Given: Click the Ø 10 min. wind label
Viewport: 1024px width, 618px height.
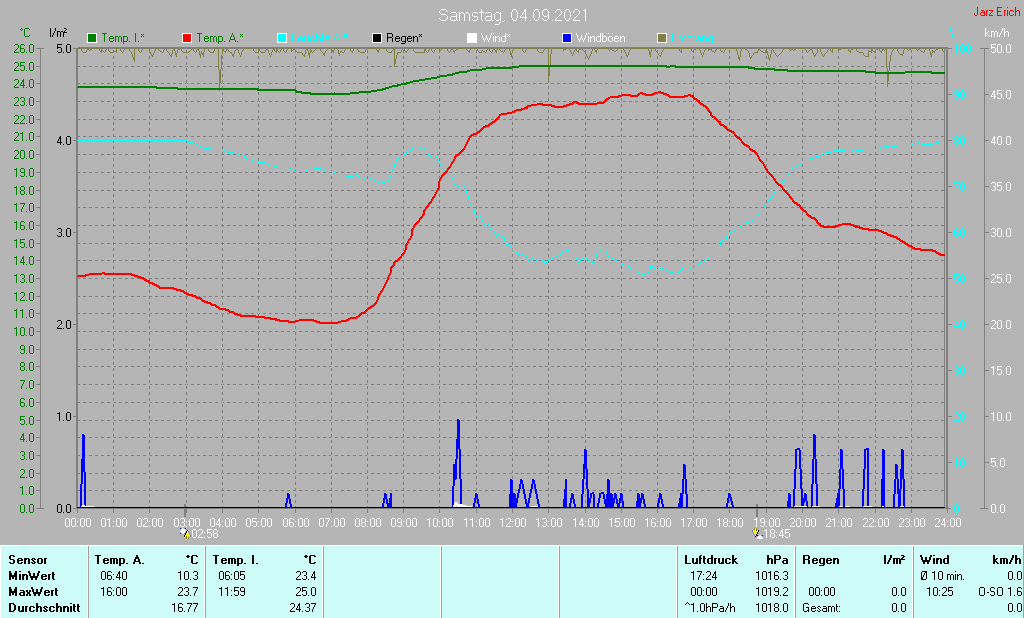Looking at the screenshot, I should (x=943, y=576).
